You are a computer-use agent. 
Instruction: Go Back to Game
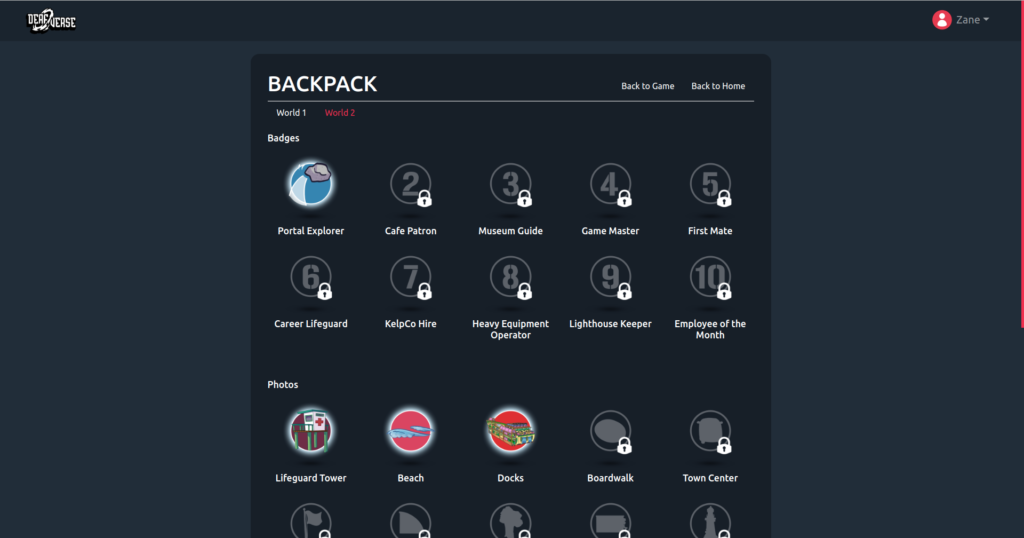(647, 86)
